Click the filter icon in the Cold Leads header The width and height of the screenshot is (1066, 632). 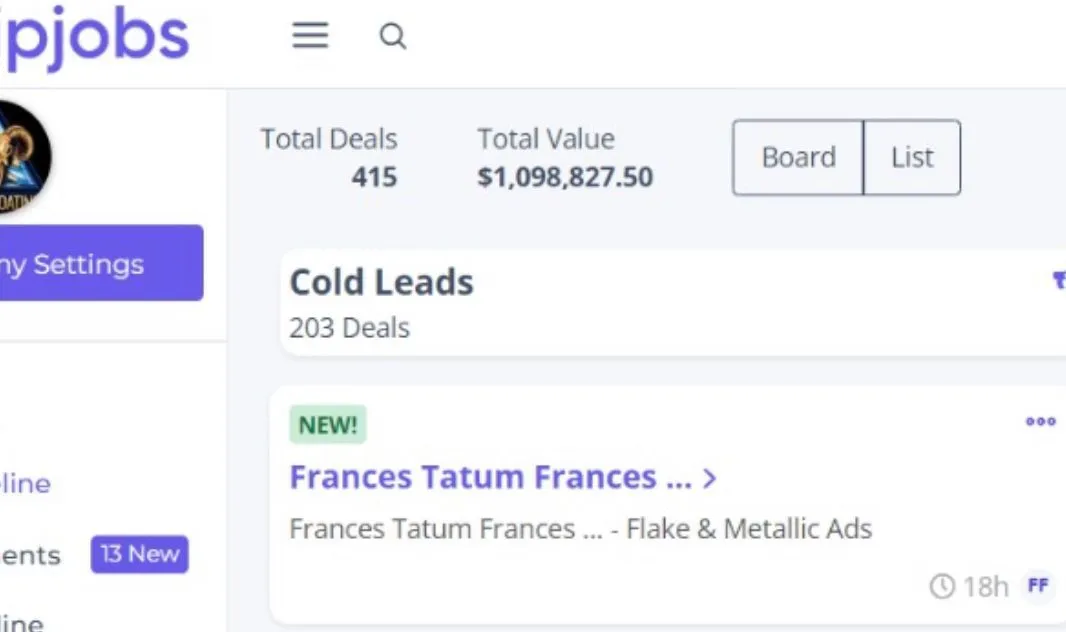(x=1059, y=281)
